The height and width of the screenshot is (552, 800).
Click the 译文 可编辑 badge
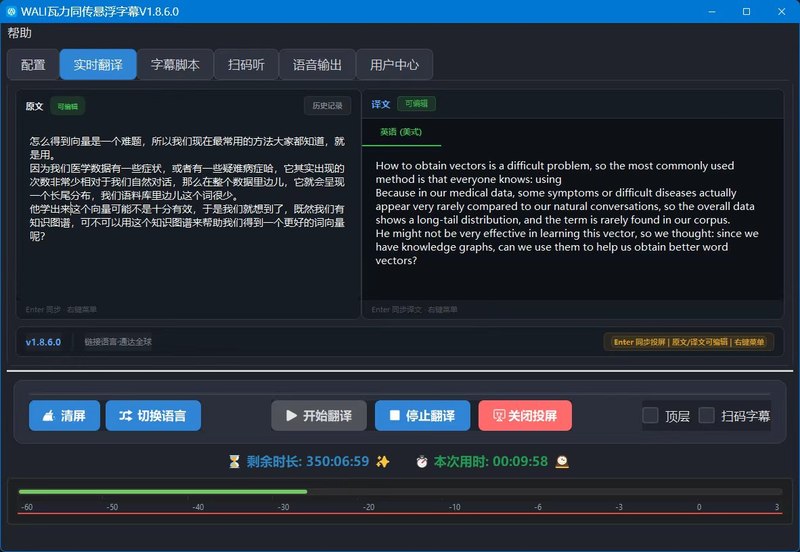pyautogui.click(x=416, y=104)
